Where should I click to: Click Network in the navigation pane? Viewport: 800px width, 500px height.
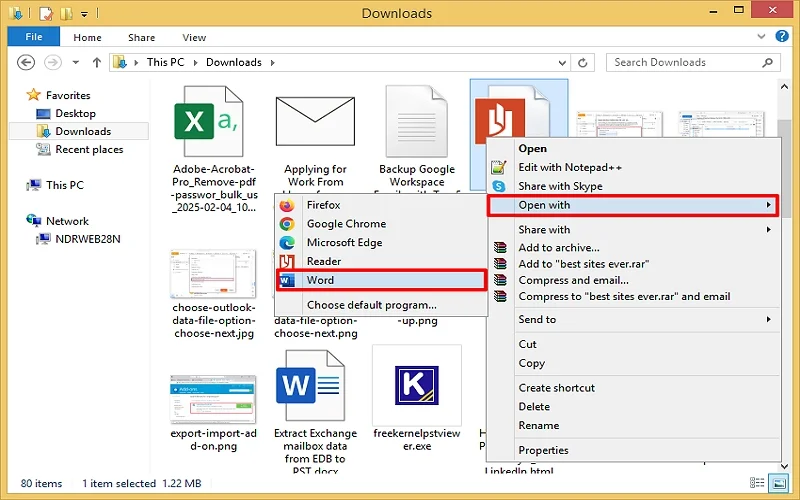(67, 221)
